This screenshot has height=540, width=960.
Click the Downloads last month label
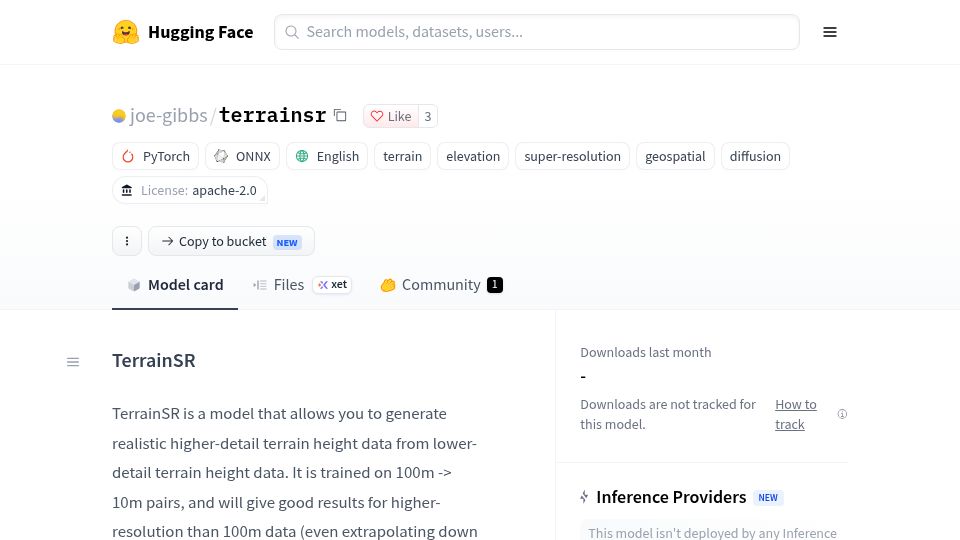click(x=646, y=353)
